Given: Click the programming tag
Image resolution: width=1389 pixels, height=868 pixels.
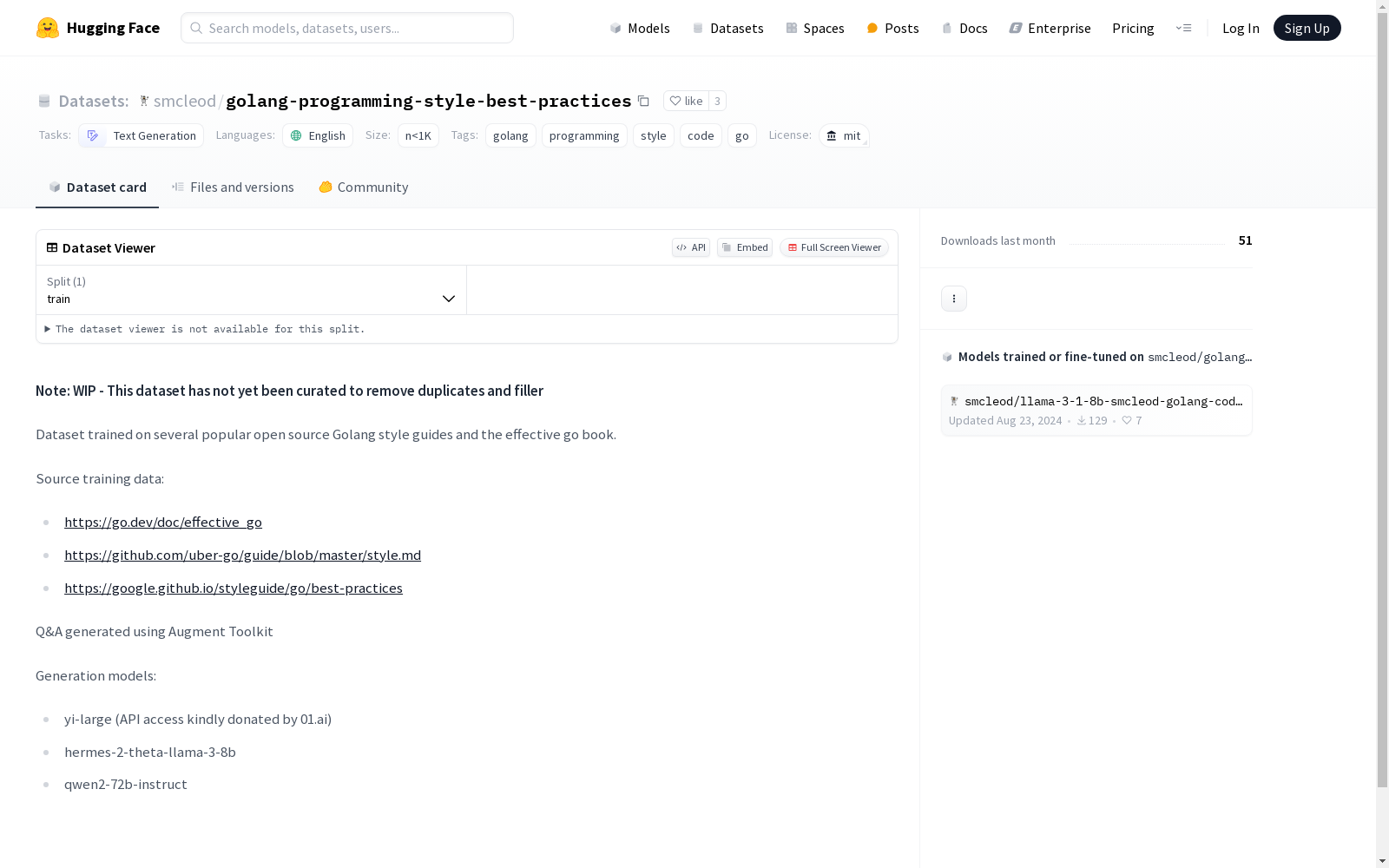Looking at the screenshot, I should 584,135.
